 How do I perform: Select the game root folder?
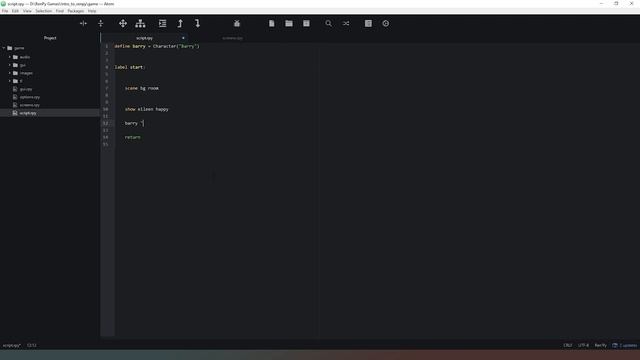19,48
